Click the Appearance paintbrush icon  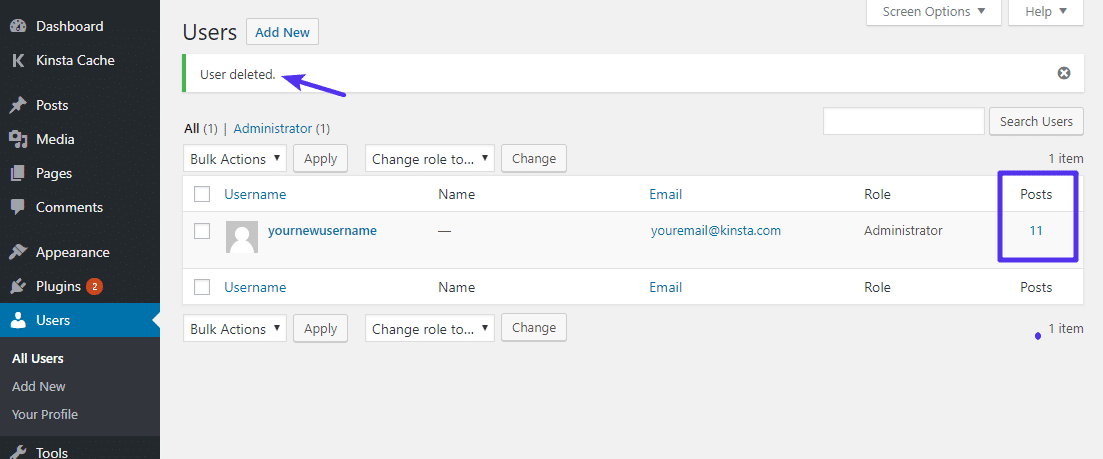(x=18, y=252)
